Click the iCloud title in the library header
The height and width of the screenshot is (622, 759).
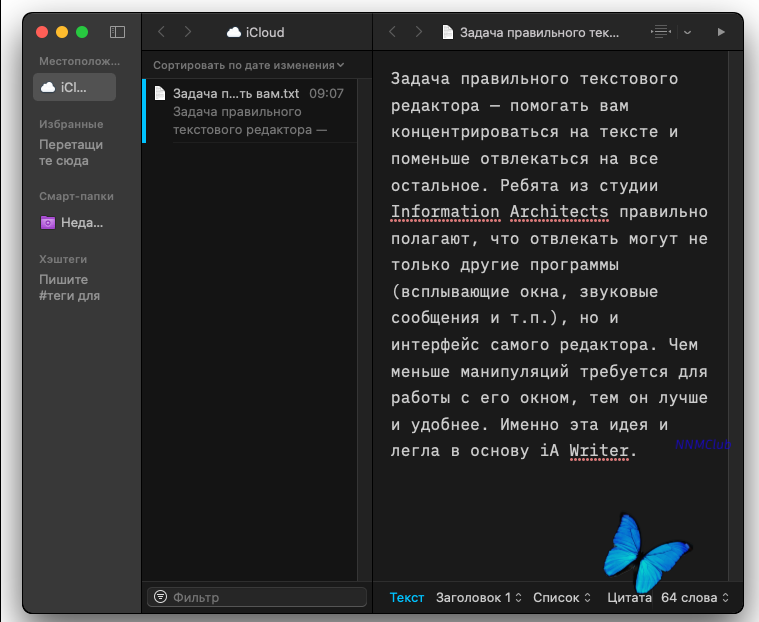click(265, 32)
